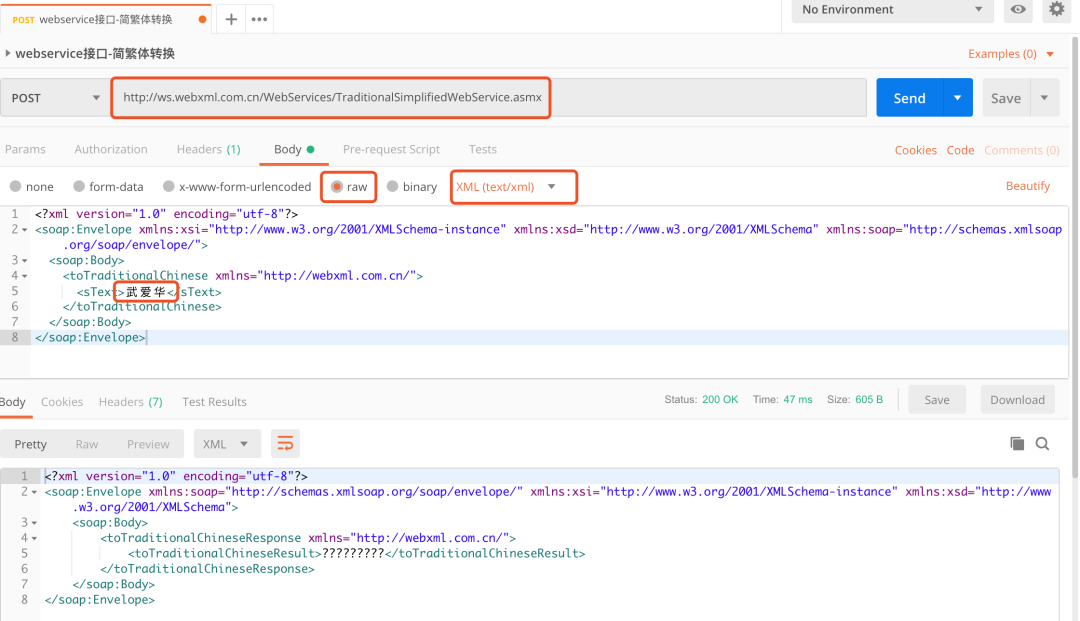Open the POST method dropdown
This screenshot has height=621, width=1080.
(x=54, y=98)
